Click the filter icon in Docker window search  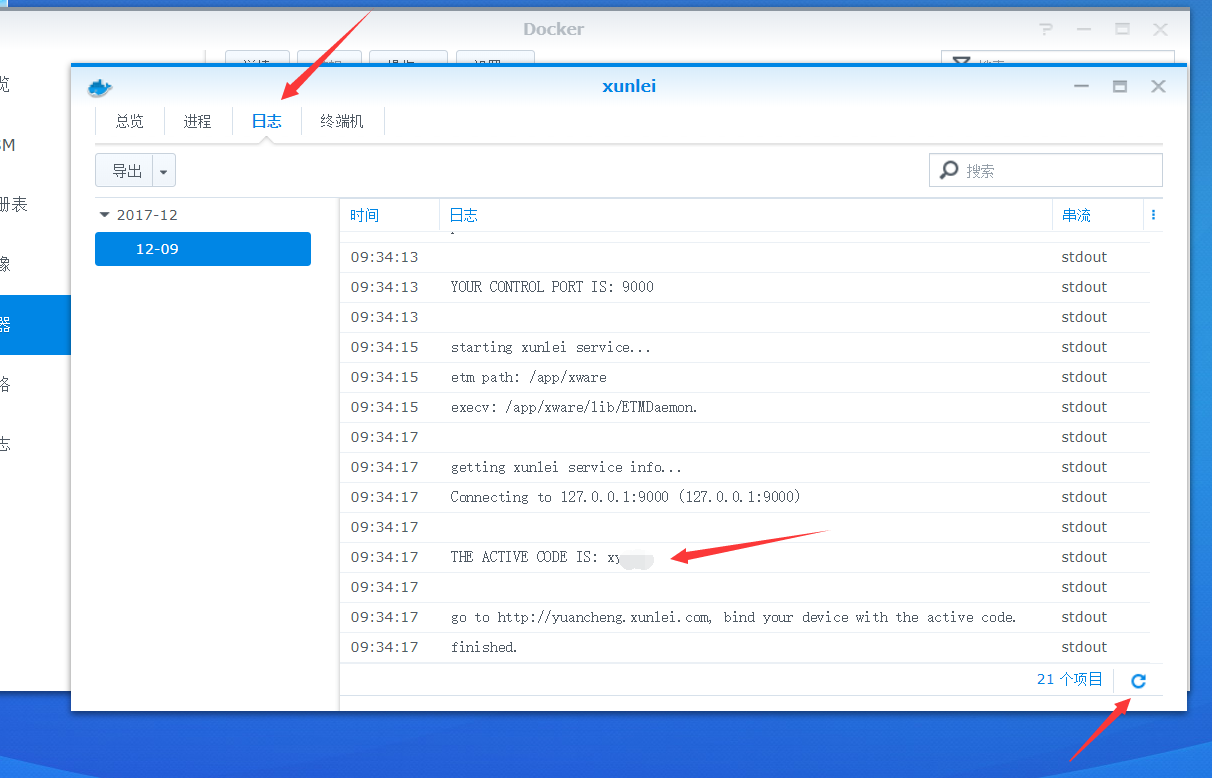961,62
